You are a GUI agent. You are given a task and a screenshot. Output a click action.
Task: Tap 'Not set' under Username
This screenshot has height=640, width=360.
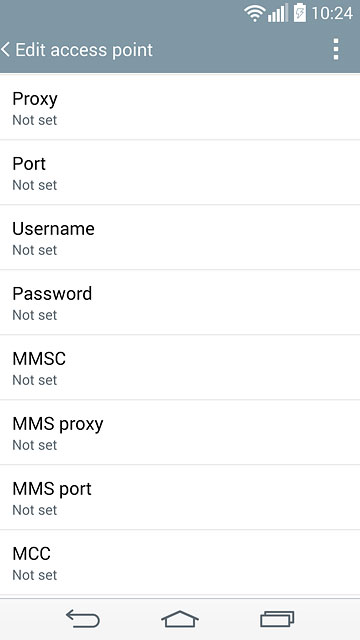pyautogui.click(x=35, y=250)
